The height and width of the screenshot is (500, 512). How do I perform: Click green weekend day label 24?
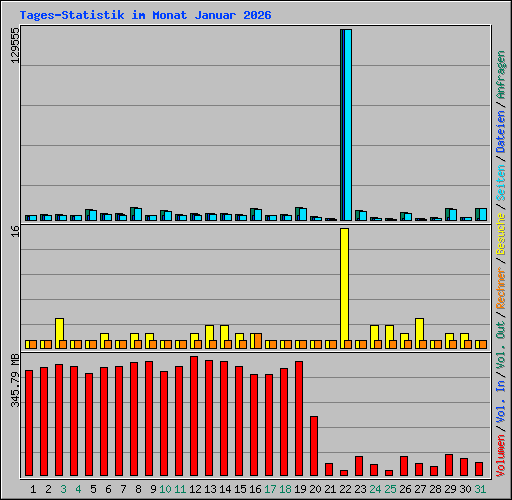[x=375, y=489]
